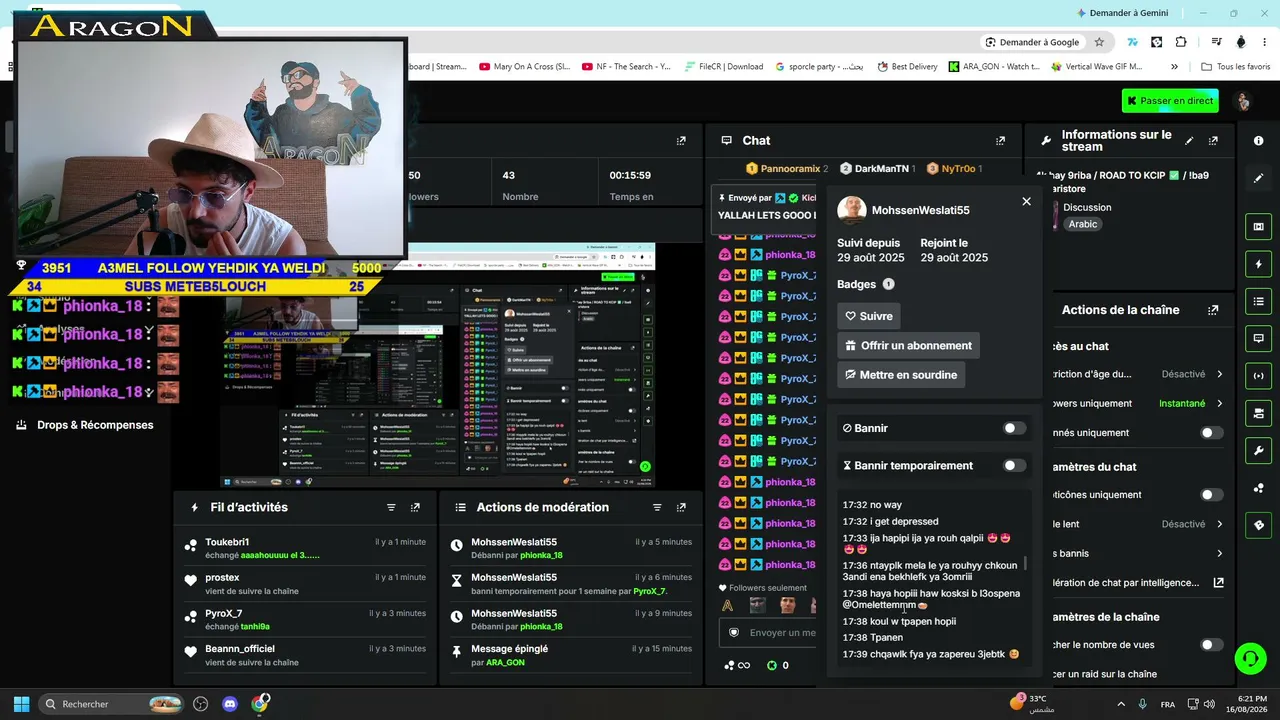Filter the Fil d'activités list
This screenshot has width=1280, height=720.
click(391, 508)
